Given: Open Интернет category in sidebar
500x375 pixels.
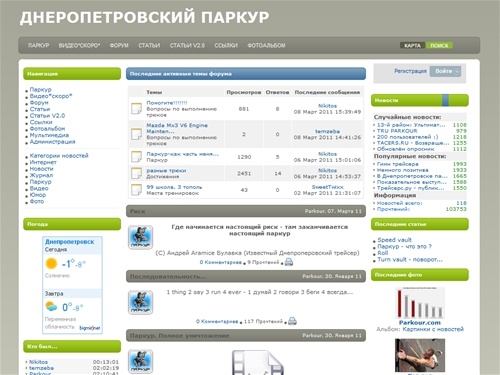Looking at the screenshot, I should coord(43,162).
